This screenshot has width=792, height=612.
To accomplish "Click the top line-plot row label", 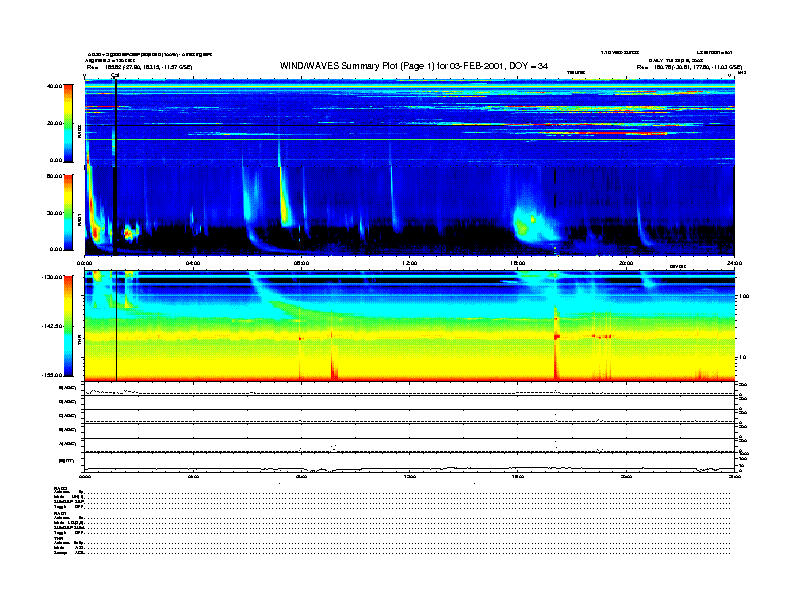I will [x=68, y=388].
